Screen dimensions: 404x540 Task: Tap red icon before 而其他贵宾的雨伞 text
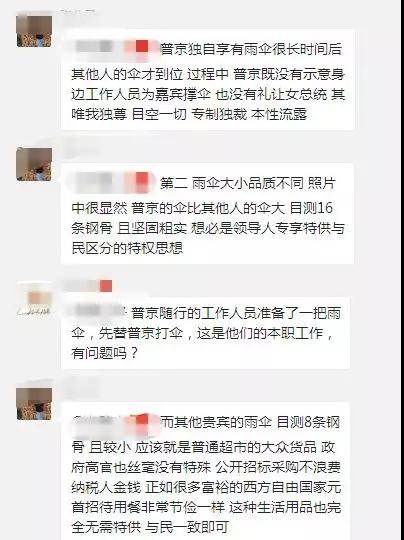pyautogui.click(x=142, y=420)
